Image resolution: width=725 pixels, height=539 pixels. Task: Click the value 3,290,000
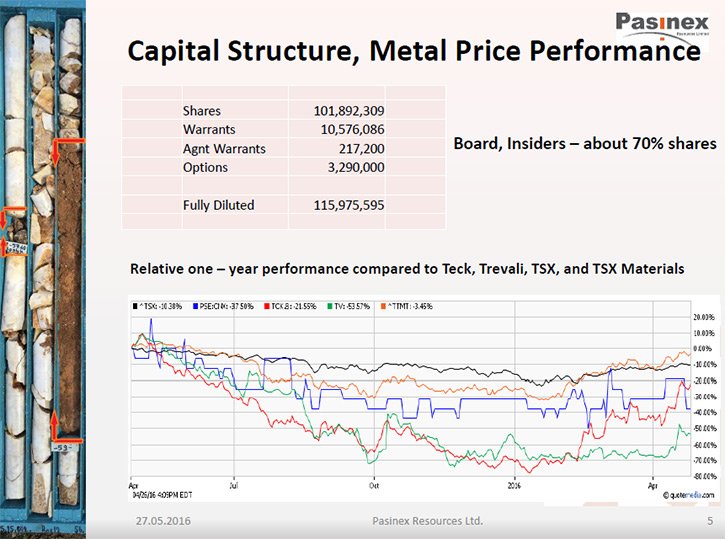pos(356,167)
